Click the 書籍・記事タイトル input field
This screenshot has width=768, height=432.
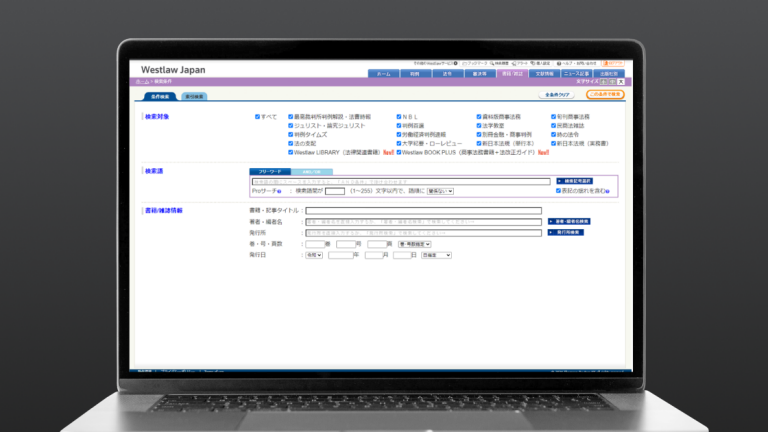pyautogui.click(x=424, y=211)
